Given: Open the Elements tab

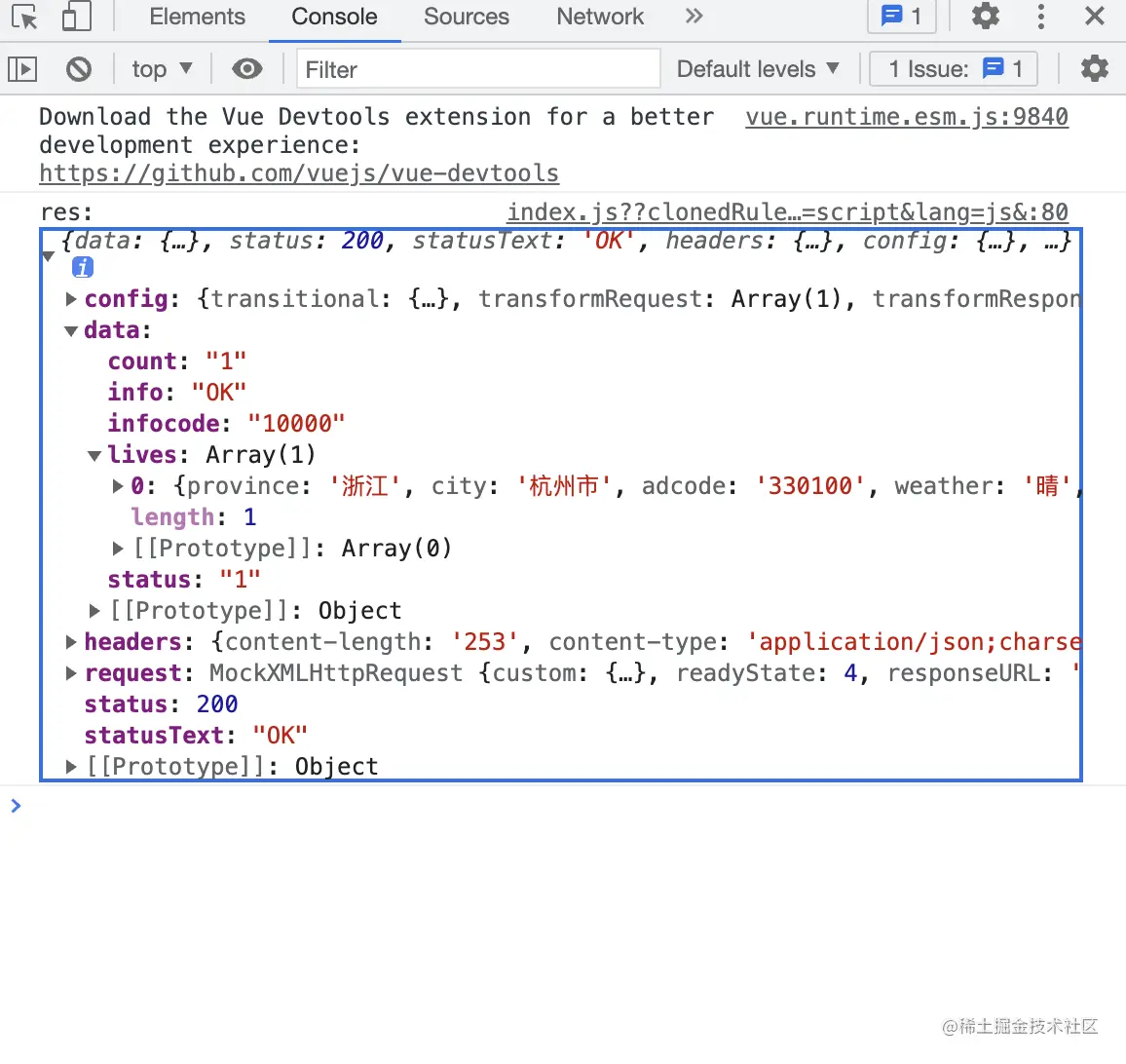Looking at the screenshot, I should coord(197,17).
